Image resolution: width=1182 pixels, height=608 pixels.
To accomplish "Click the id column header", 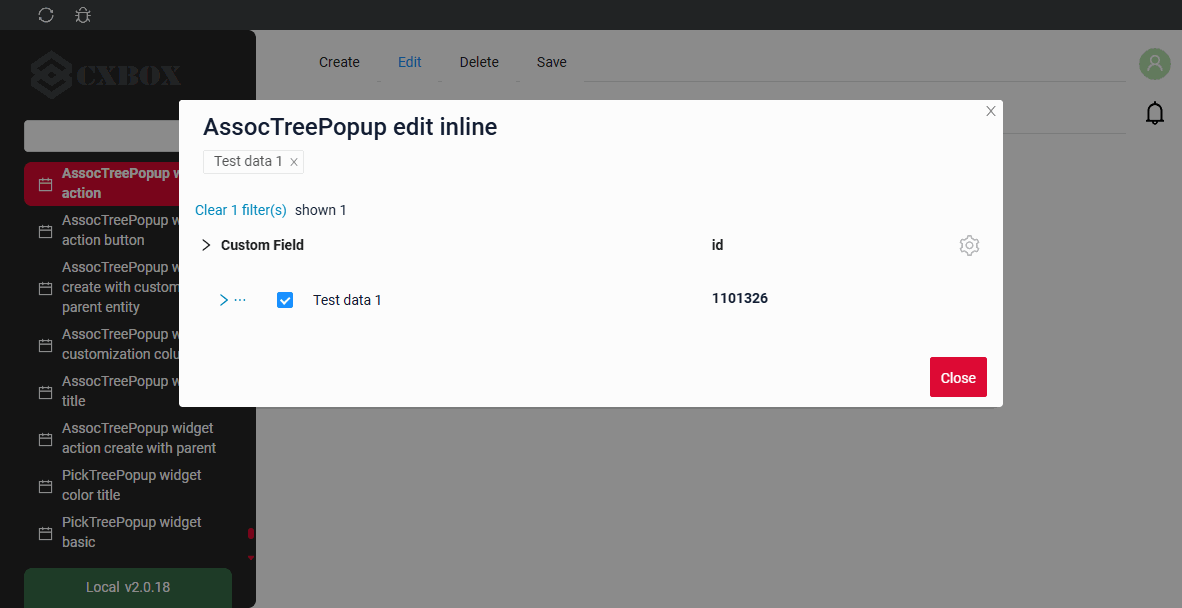I will pos(718,245).
